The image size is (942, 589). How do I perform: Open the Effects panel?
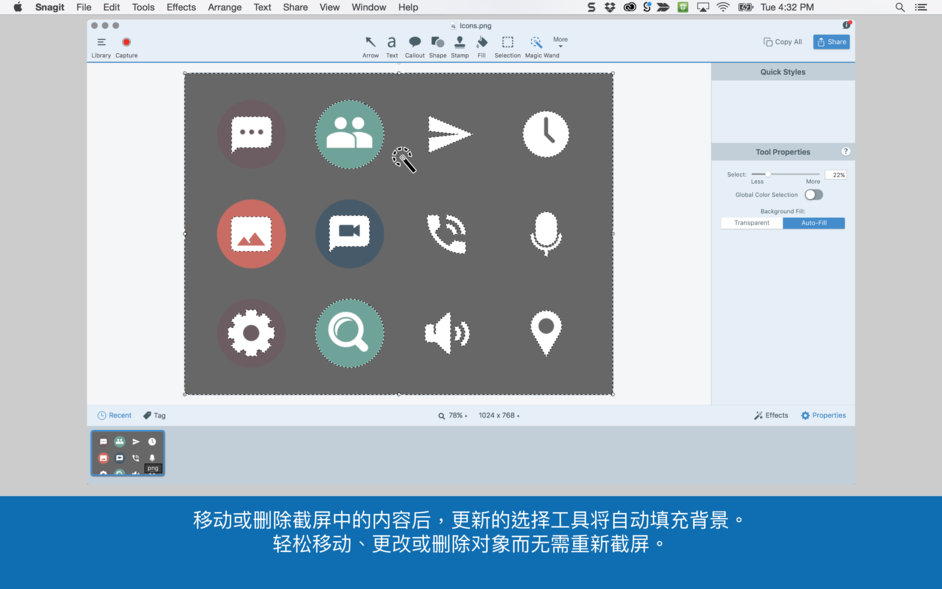pos(771,415)
